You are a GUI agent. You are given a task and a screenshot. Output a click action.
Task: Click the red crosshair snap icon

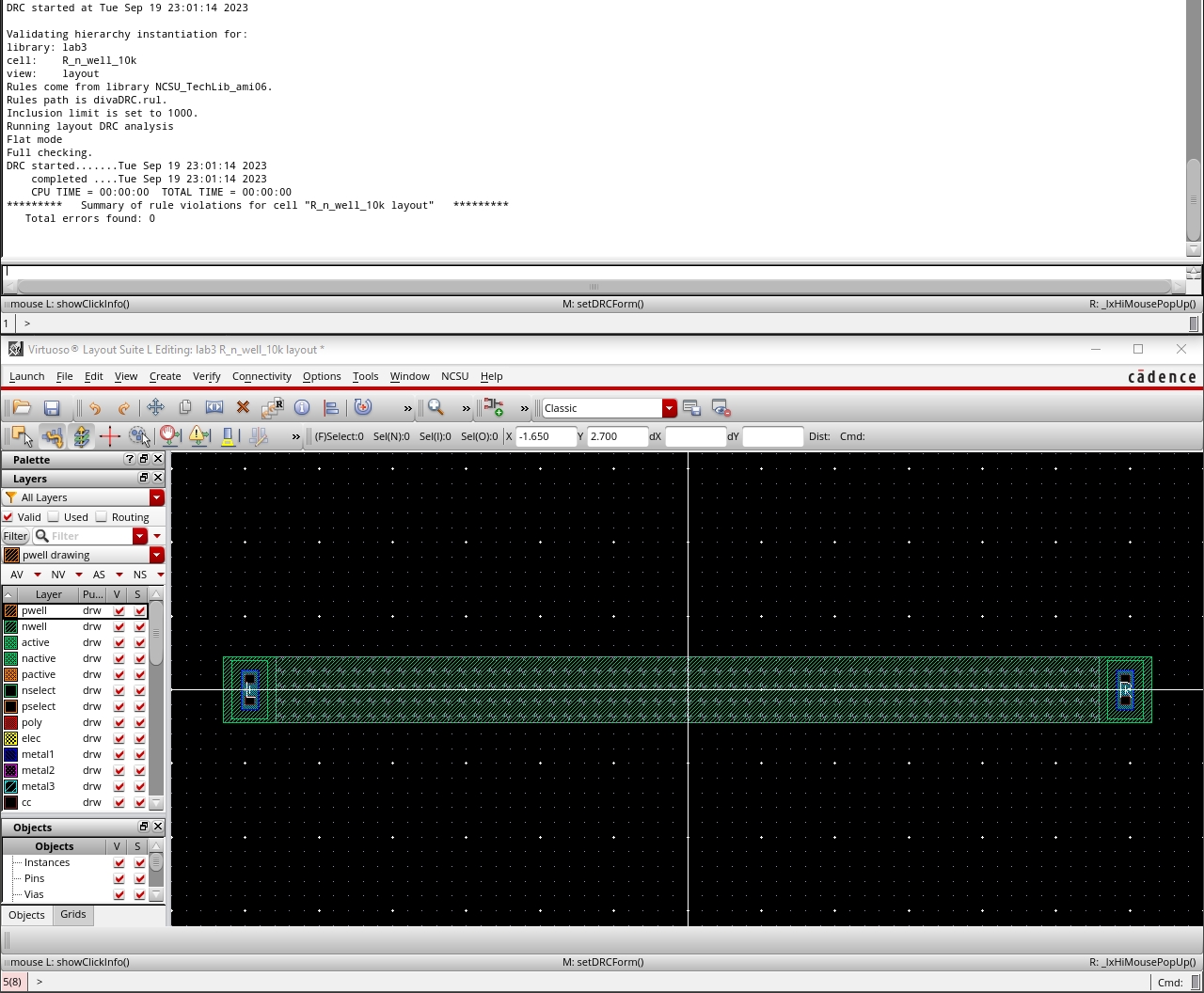pos(109,436)
